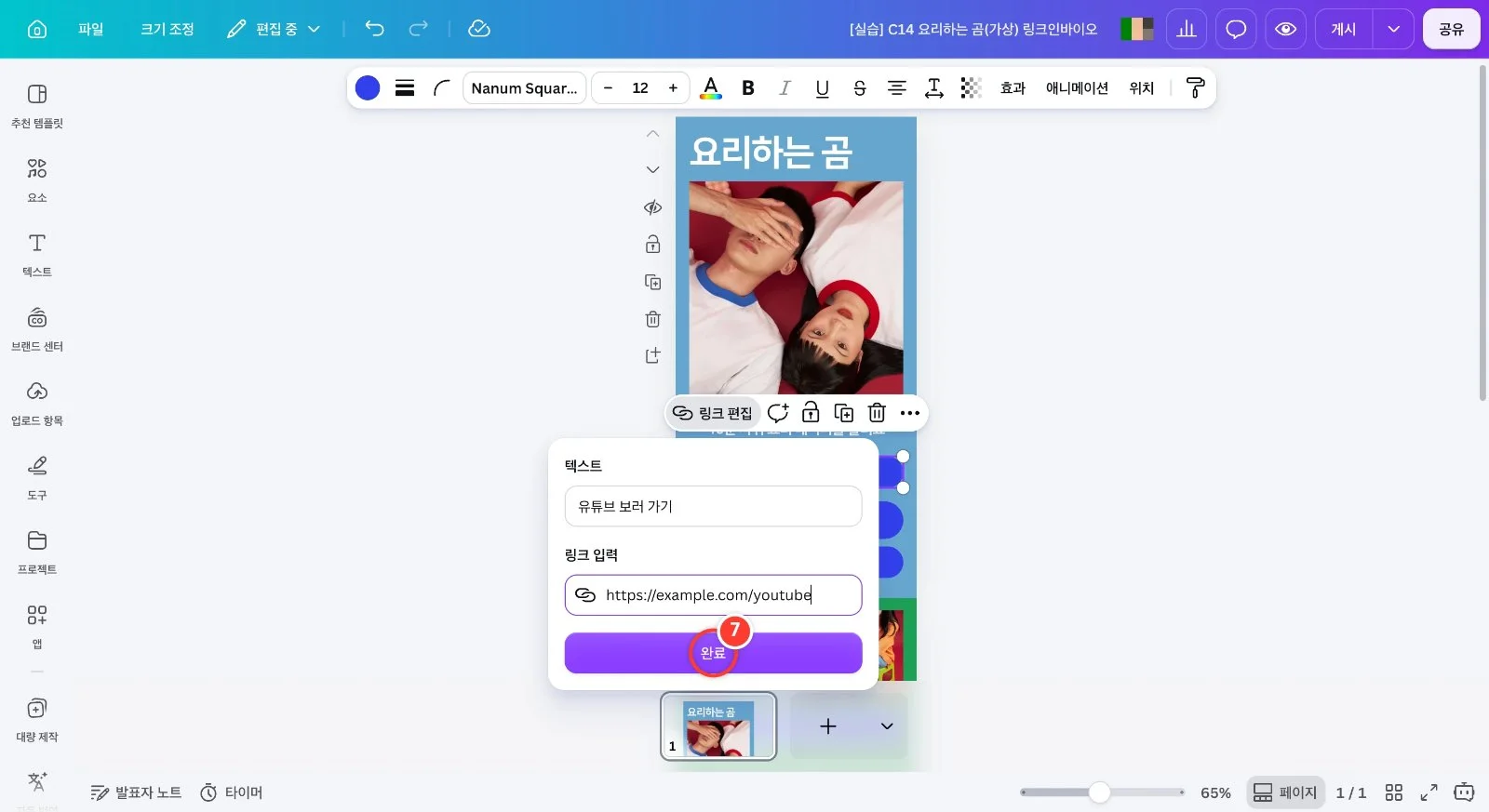Image resolution: width=1489 pixels, height=812 pixels.
Task: Open the 애니메이션 panel
Action: 1077,87
